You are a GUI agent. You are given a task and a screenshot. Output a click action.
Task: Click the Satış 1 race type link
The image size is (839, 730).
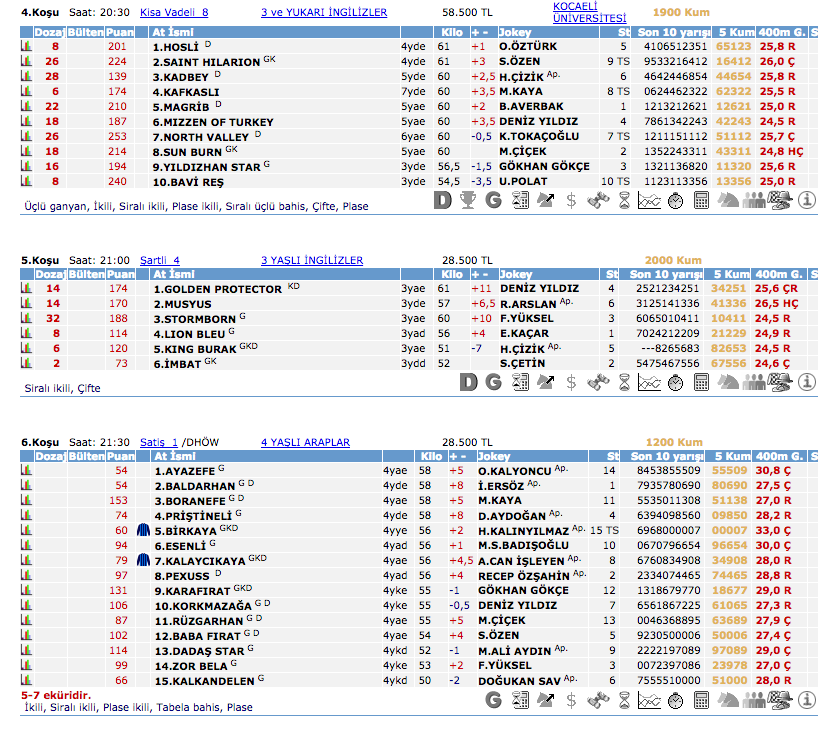pos(158,442)
